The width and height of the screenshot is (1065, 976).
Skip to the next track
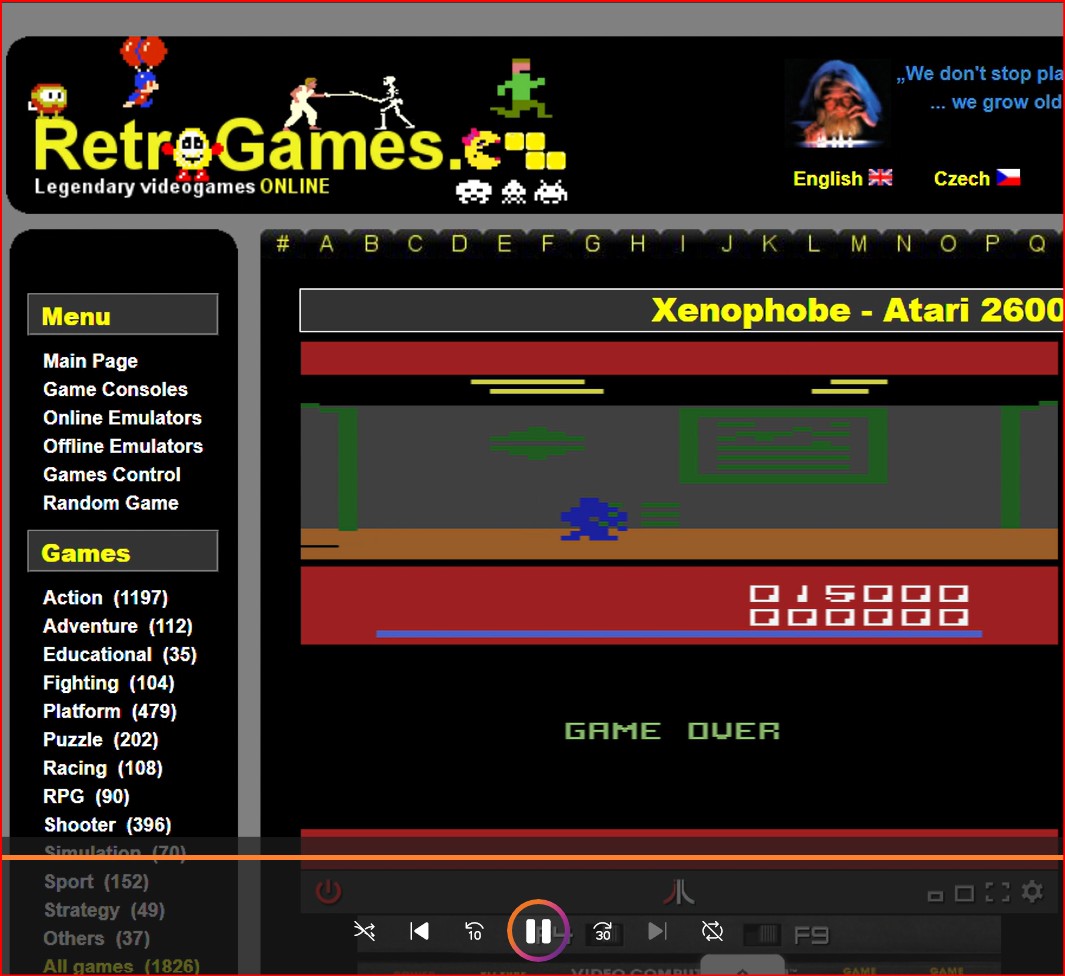[657, 932]
